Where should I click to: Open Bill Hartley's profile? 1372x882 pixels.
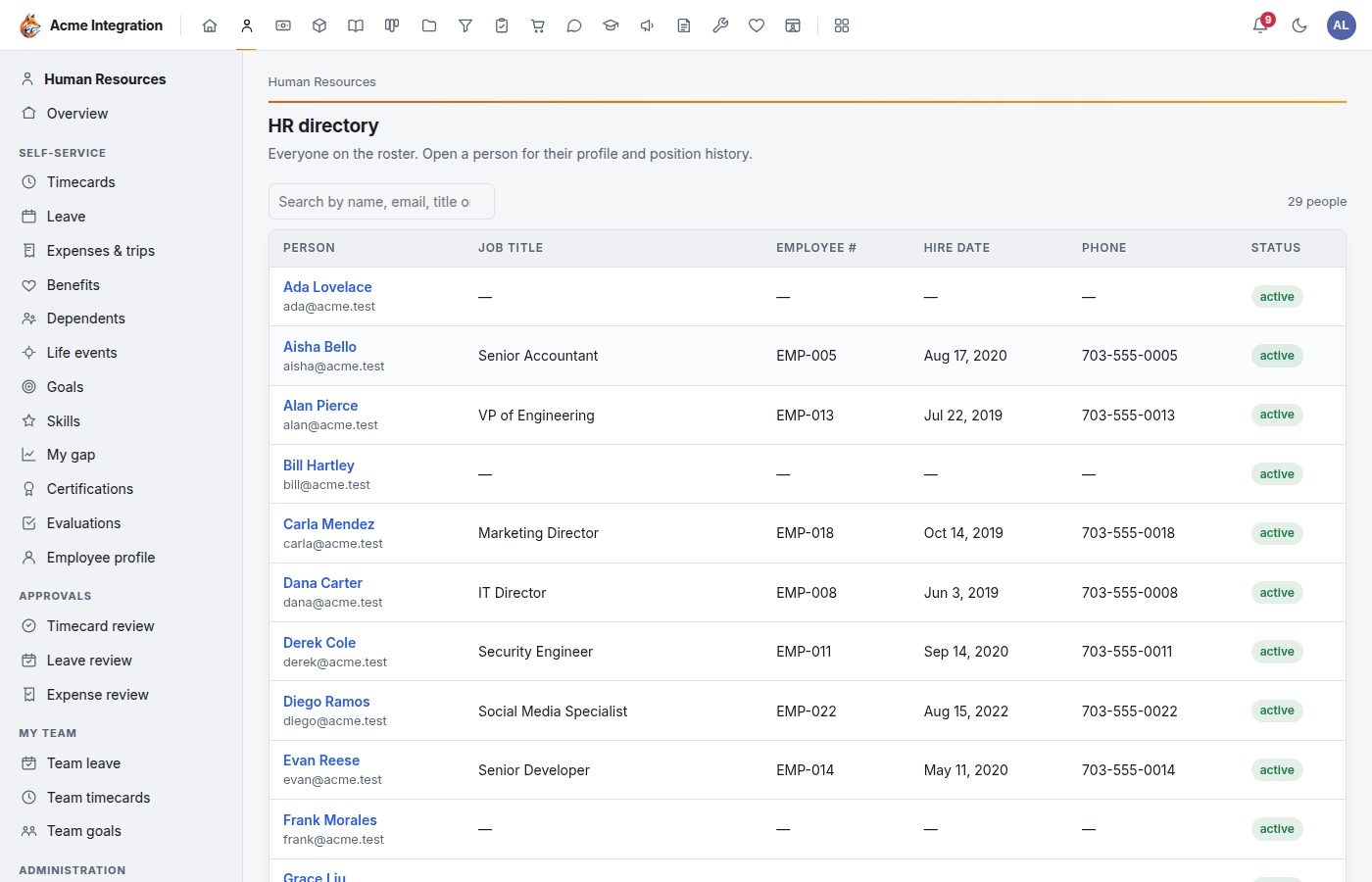[318, 465]
